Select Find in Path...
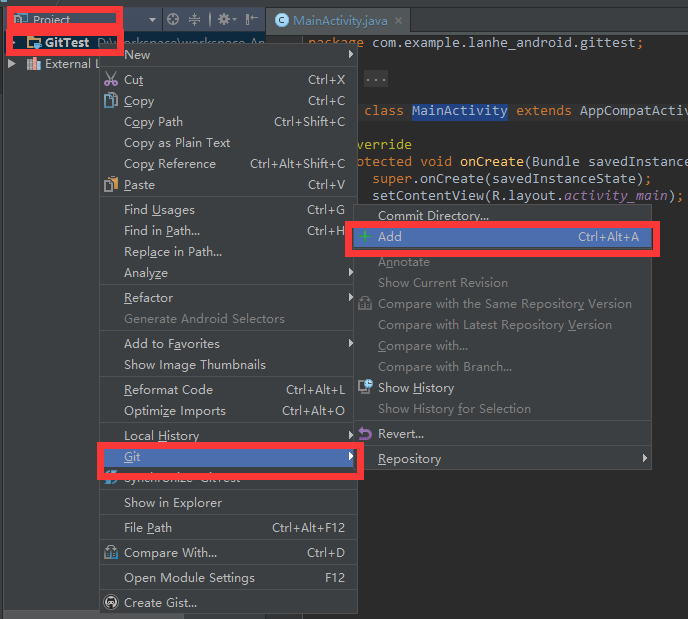688x619 pixels. point(227,231)
